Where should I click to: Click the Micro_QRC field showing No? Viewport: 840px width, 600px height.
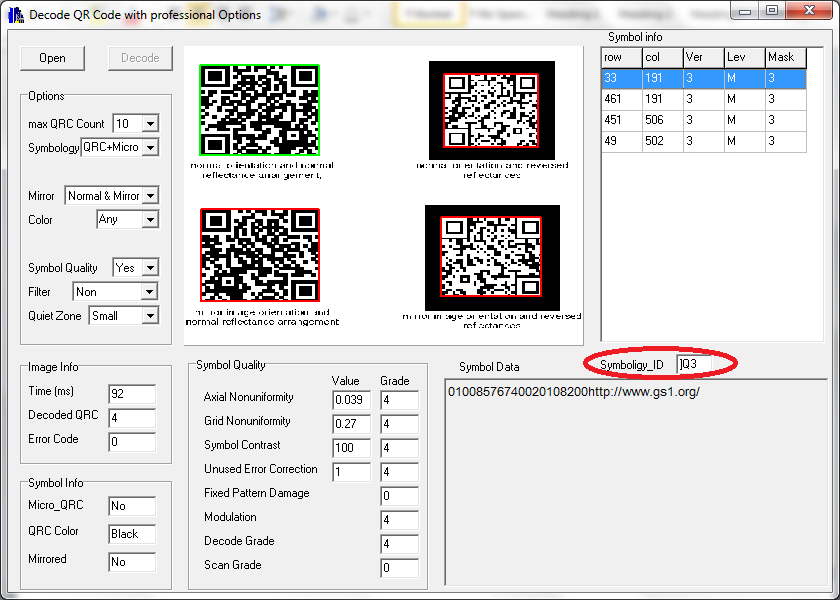click(x=132, y=506)
